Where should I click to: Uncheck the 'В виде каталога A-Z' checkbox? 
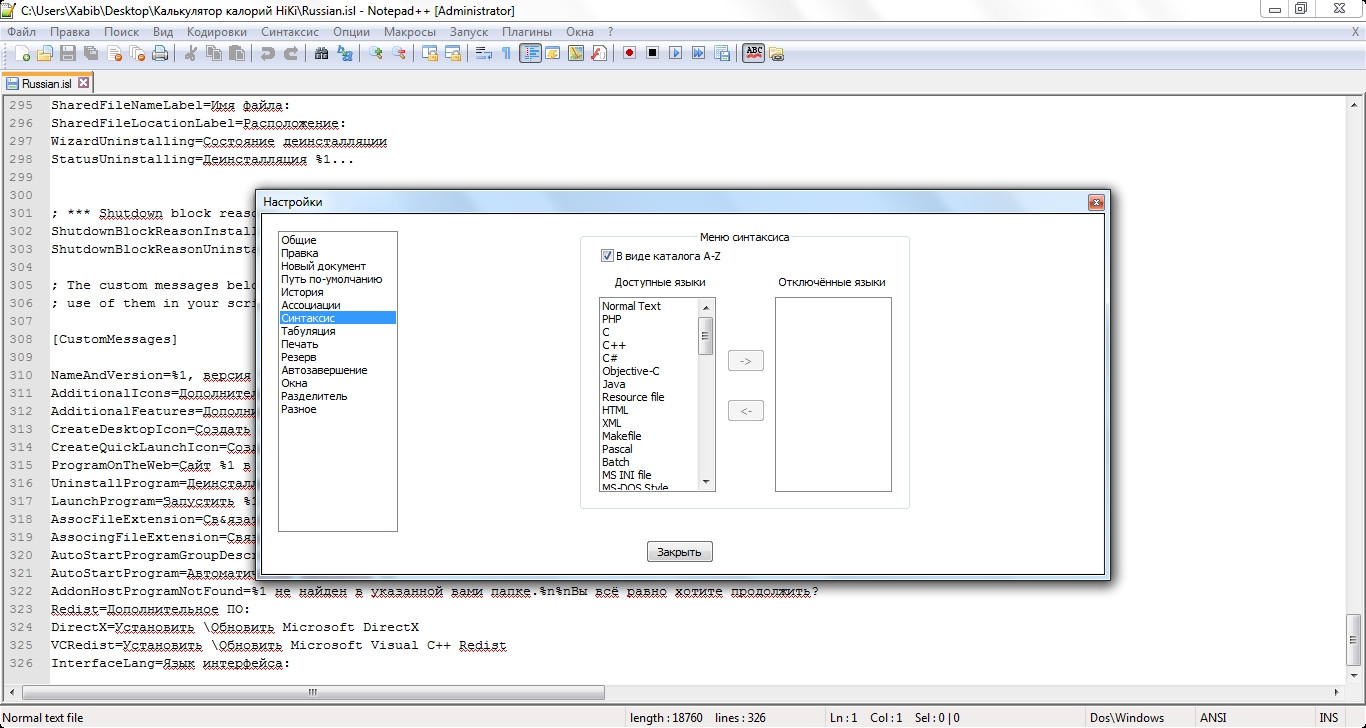[x=607, y=256]
